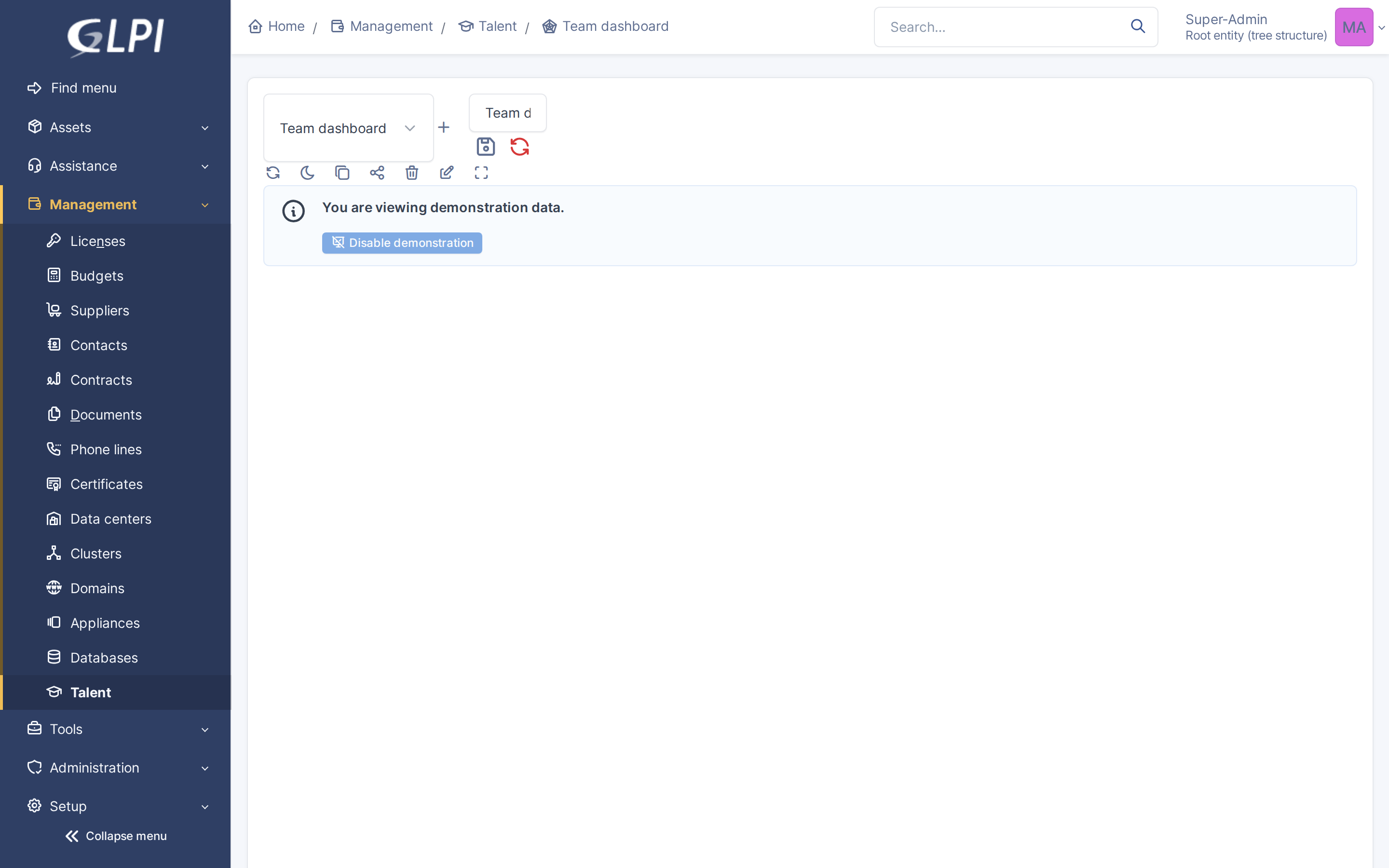Open the Super-Admin profile text

click(1226, 19)
